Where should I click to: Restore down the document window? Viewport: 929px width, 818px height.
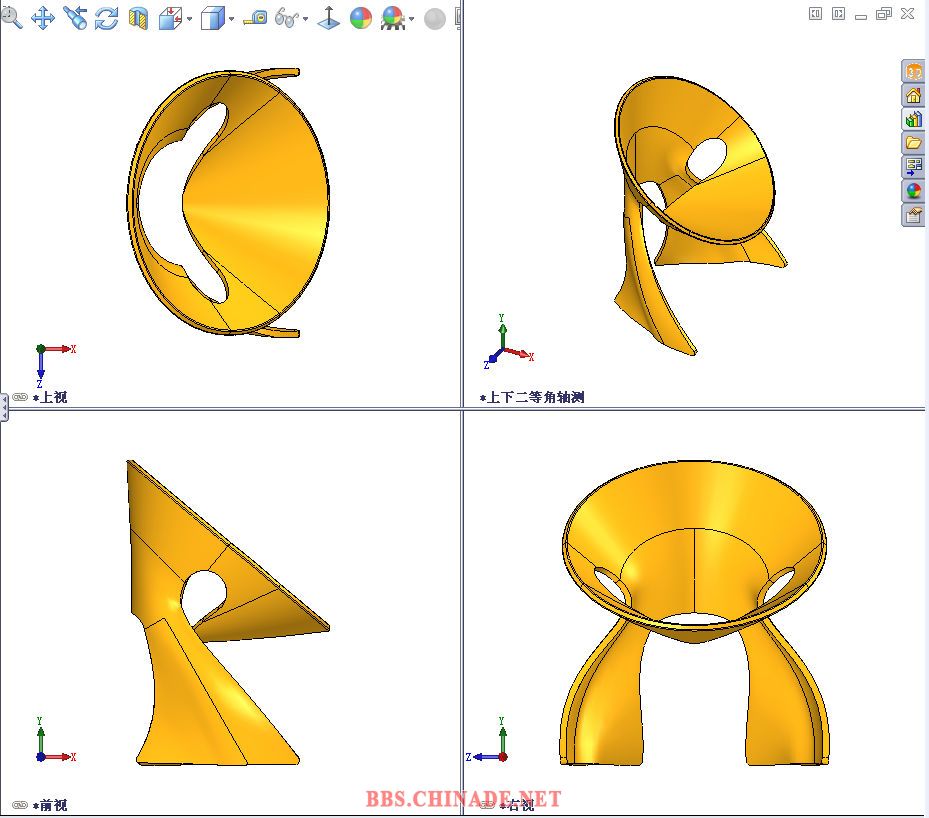883,14
